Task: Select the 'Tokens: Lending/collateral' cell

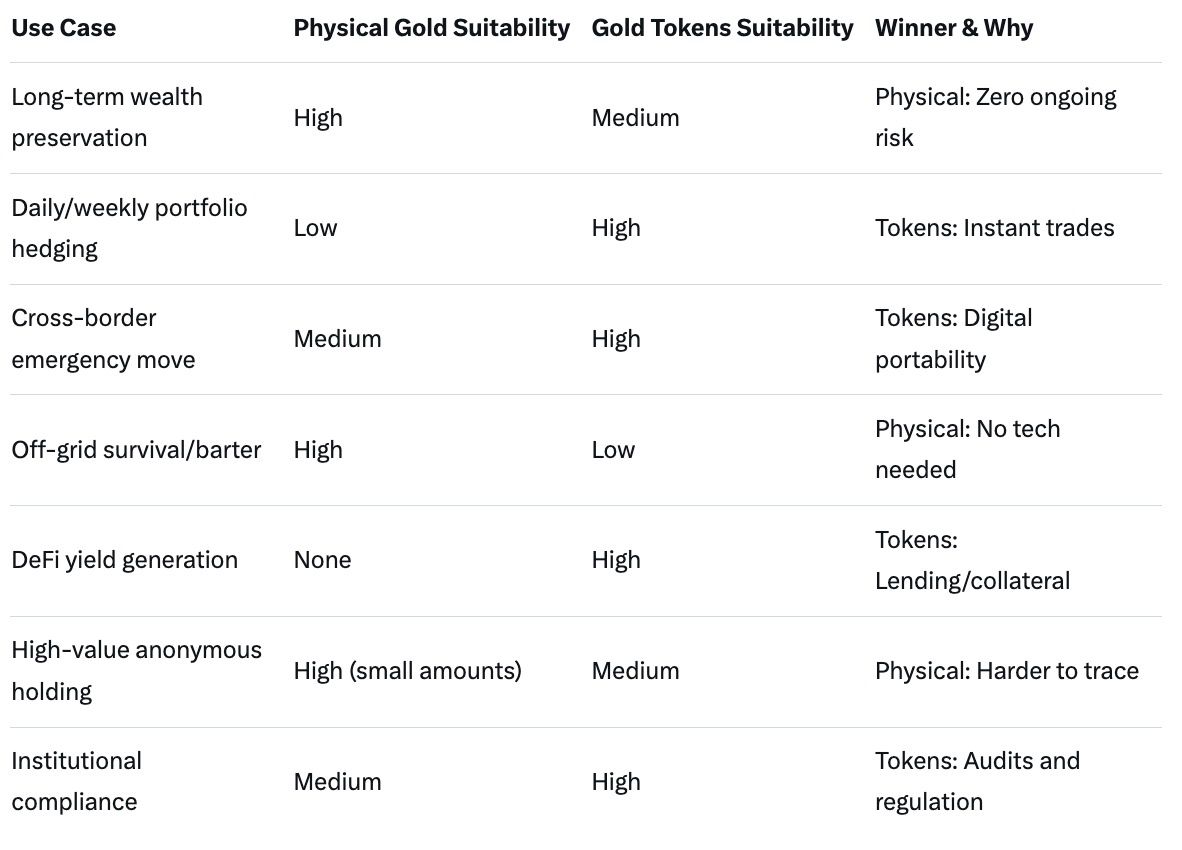Action: coord(972,560)
